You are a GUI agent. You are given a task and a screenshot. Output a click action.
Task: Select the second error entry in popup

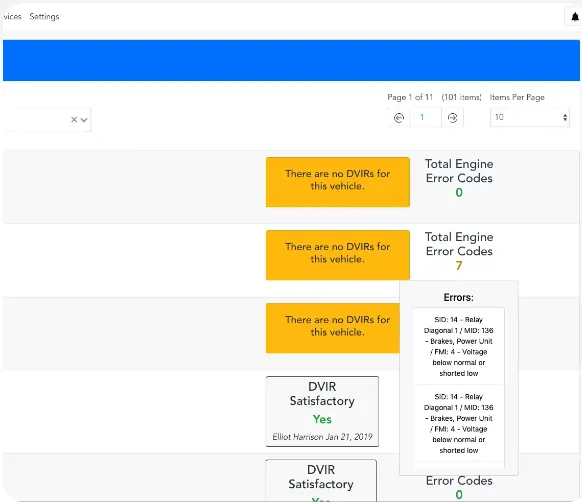point(458,424)
